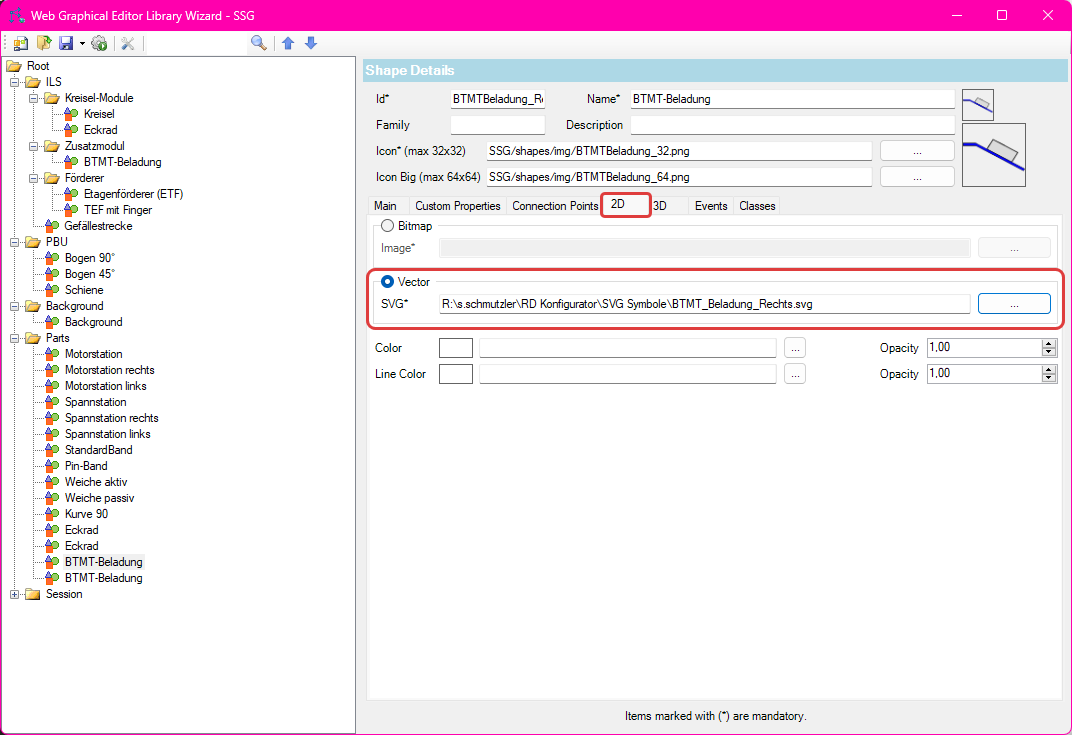Click the Kurve 90 shape icon
This screenshot has width=1072, height=735.
coord(52,514)
